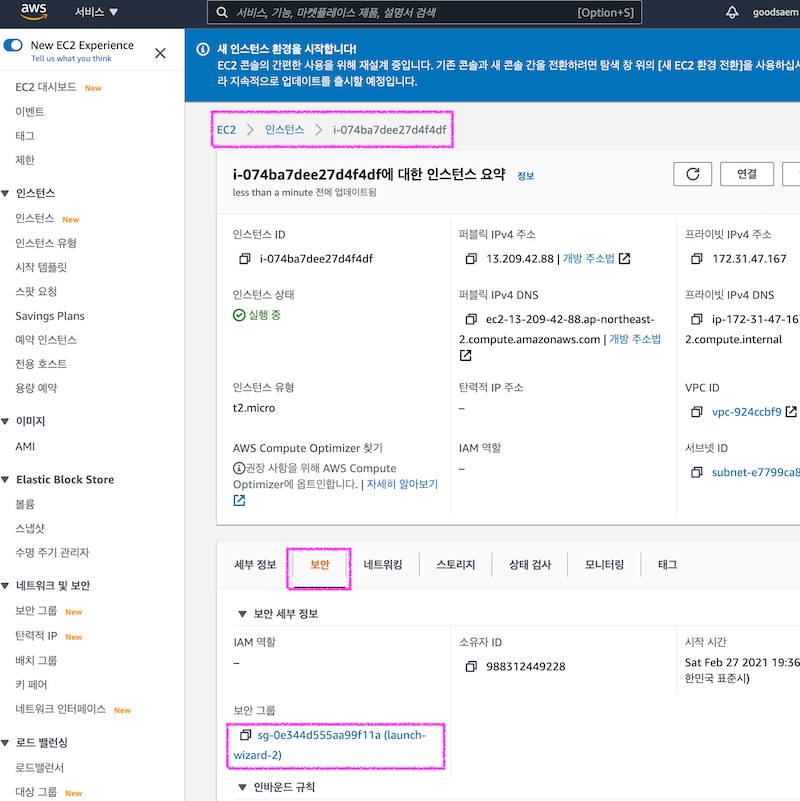800x801 pixels.
Task: Open the 태그 tab
Action: (x=667, y=565)
